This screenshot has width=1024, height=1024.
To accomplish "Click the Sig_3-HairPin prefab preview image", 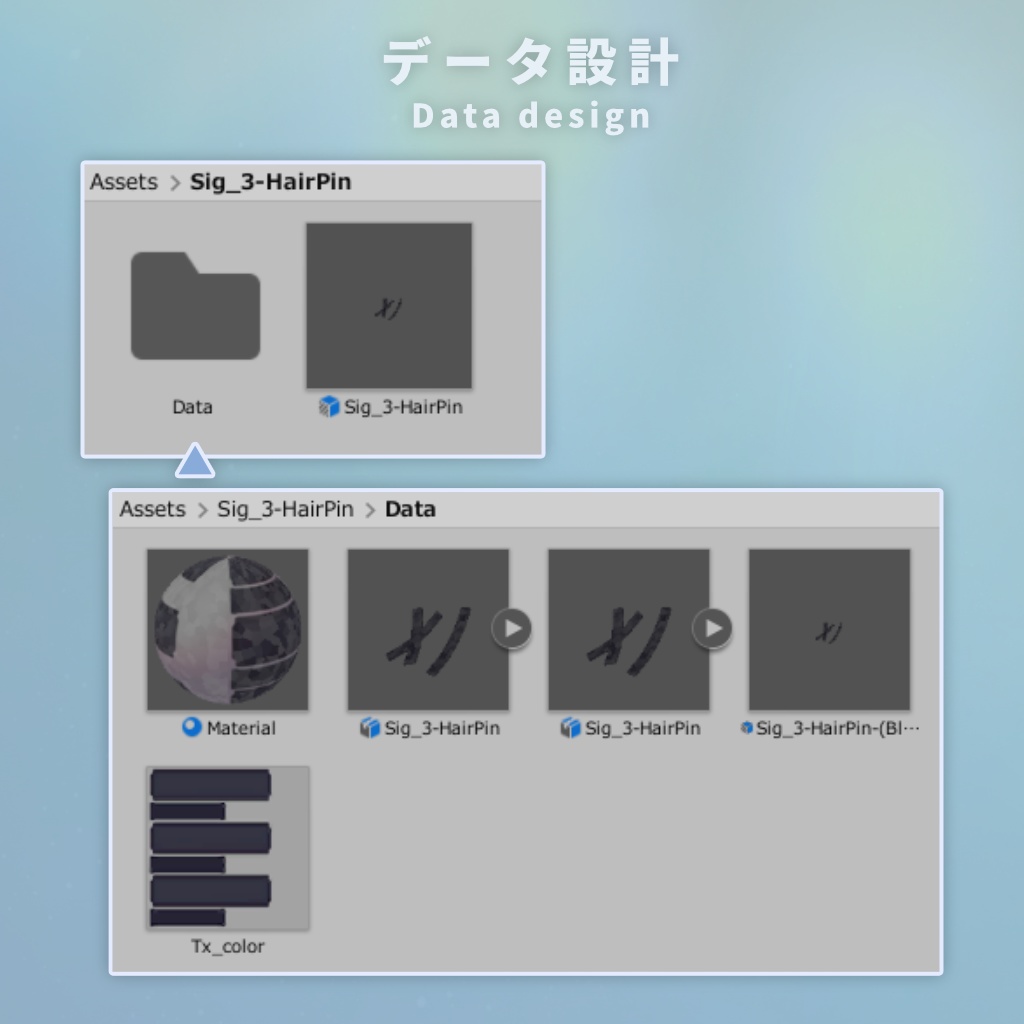I will (x=389, y=305).
